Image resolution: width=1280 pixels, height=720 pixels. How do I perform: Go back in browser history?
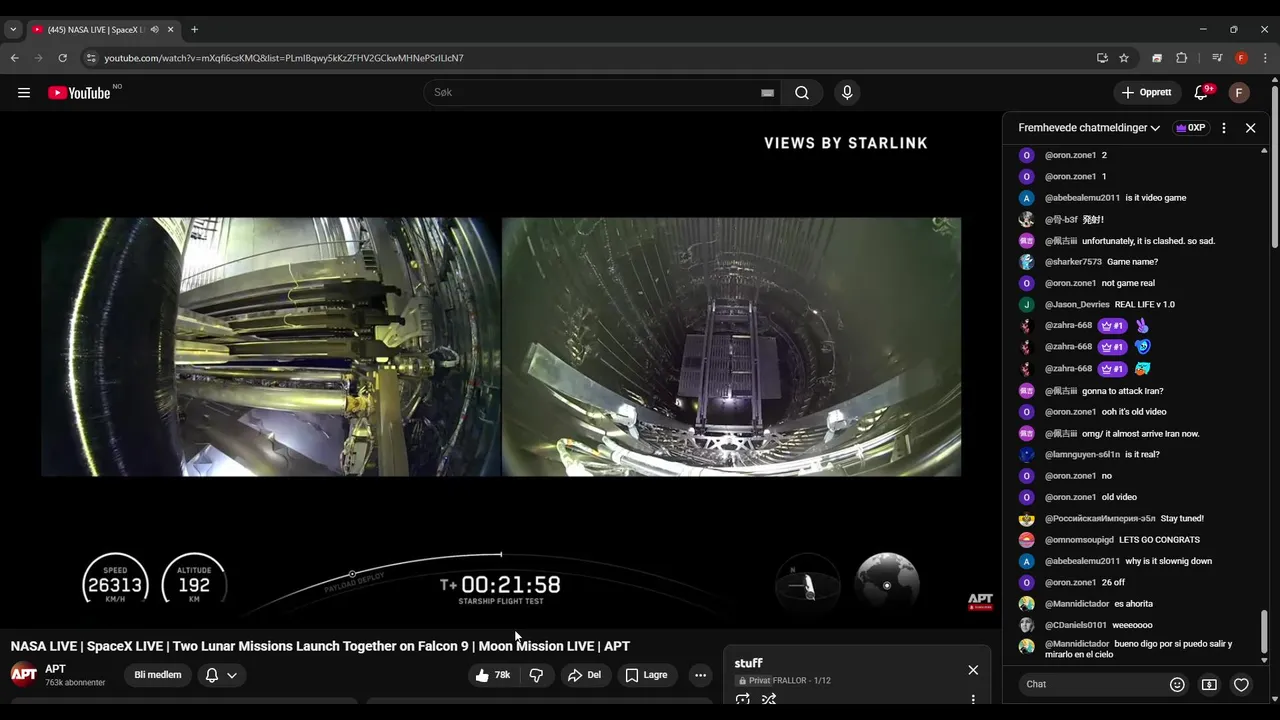15,58
